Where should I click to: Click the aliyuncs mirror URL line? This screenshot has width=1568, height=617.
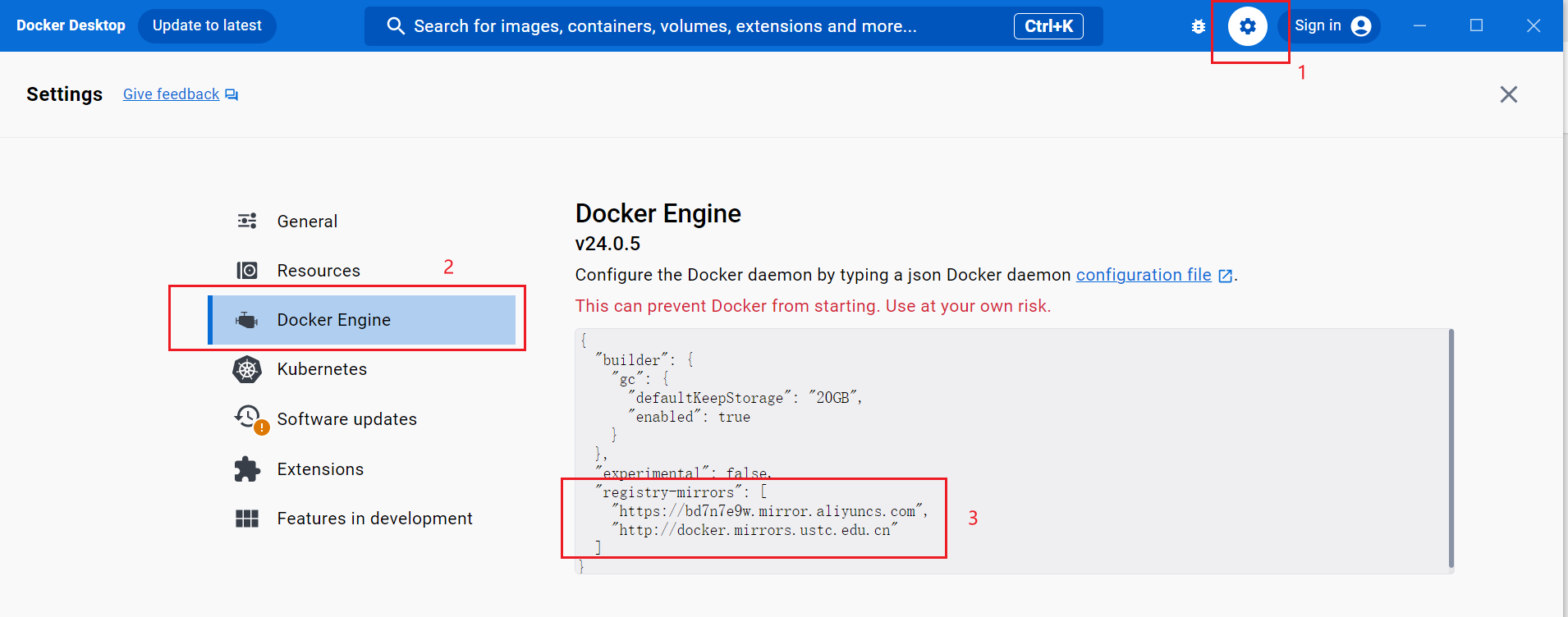point(769,511)
